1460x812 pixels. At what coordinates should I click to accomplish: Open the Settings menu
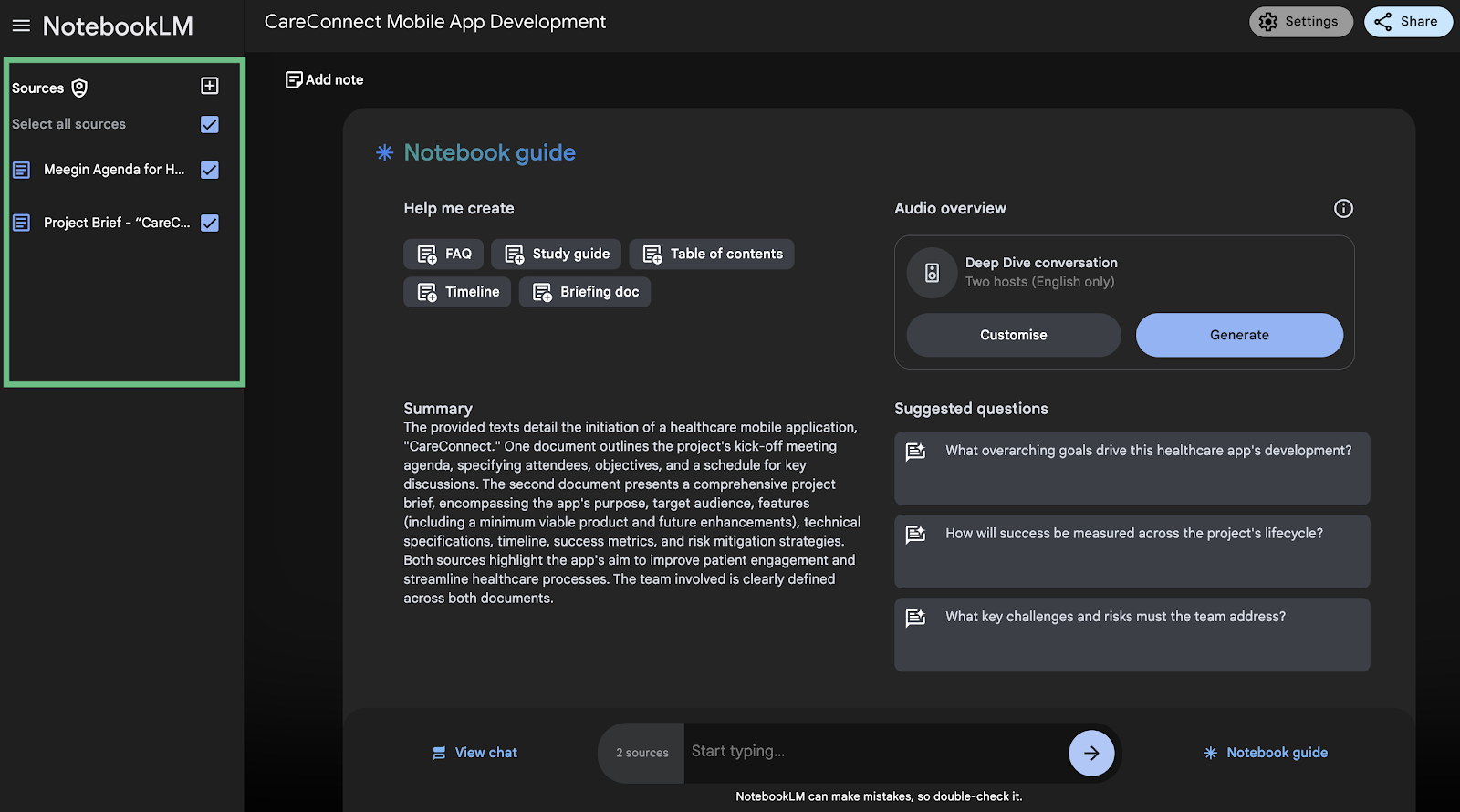(x=1300, y=22)
